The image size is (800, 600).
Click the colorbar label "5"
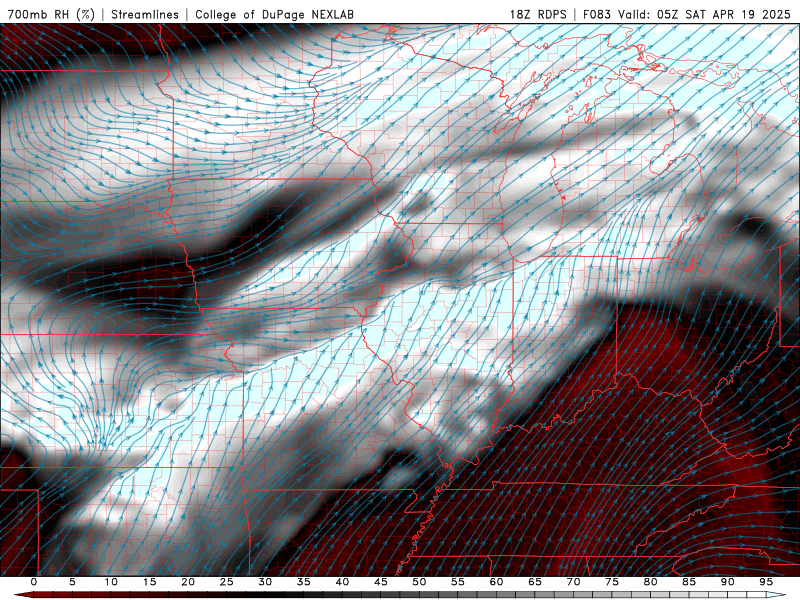point(72,582)
